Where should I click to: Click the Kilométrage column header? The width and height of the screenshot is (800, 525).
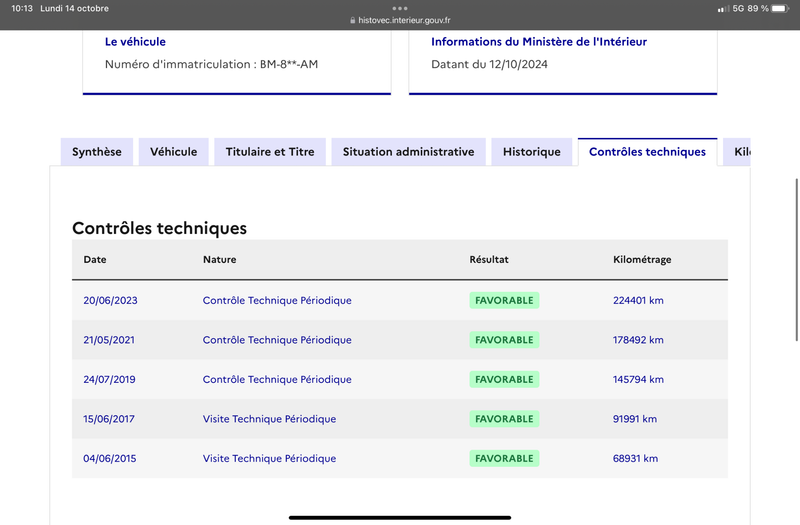pos(642,260)
